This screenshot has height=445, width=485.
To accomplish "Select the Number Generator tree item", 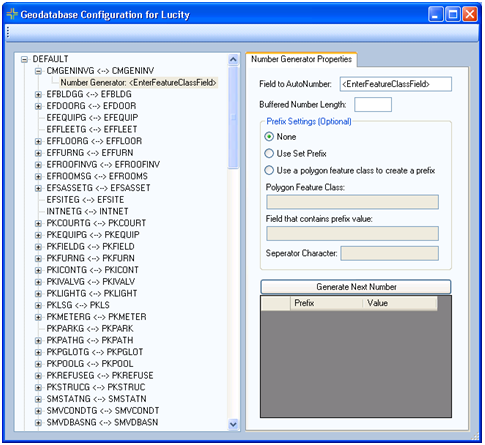I will [138, 82].
